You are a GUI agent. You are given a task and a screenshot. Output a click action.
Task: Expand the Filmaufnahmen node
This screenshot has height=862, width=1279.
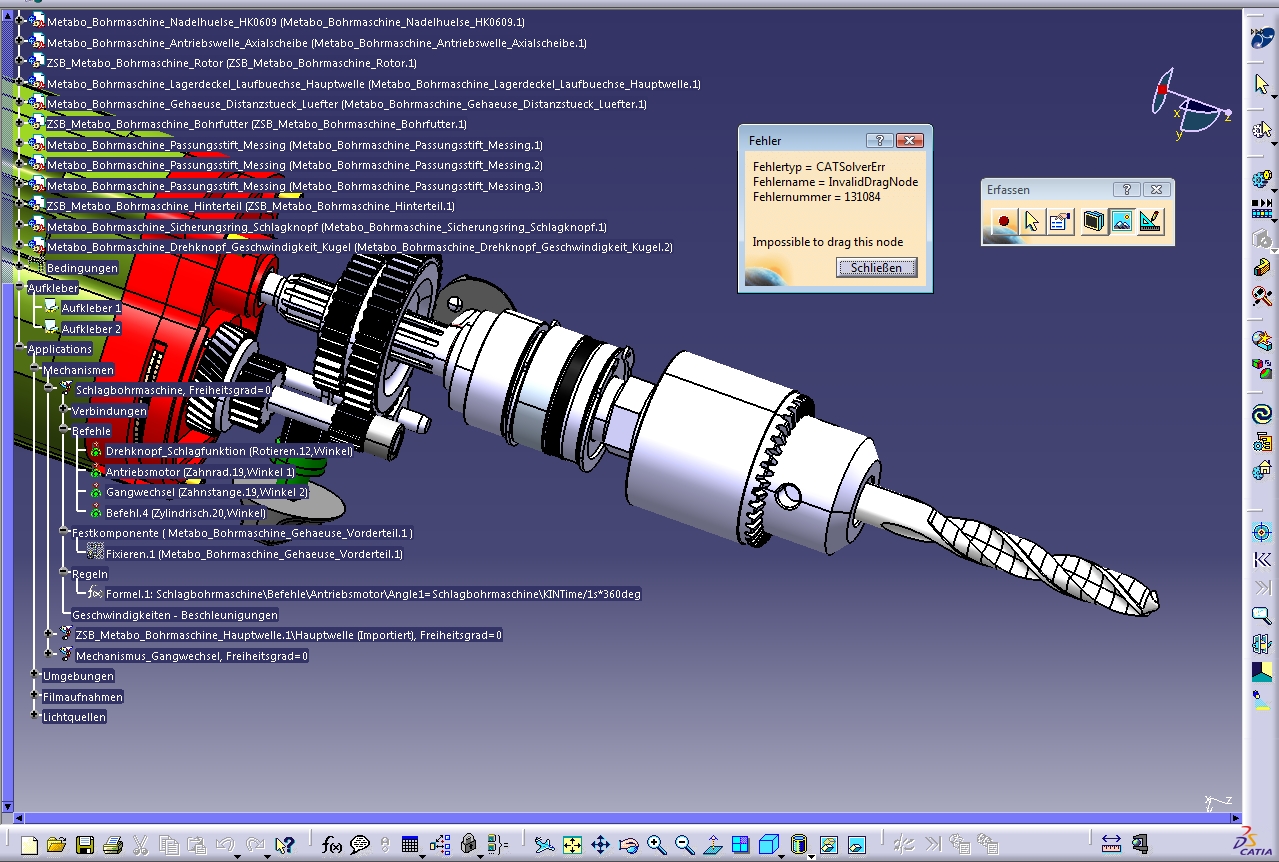coord(35,696)
